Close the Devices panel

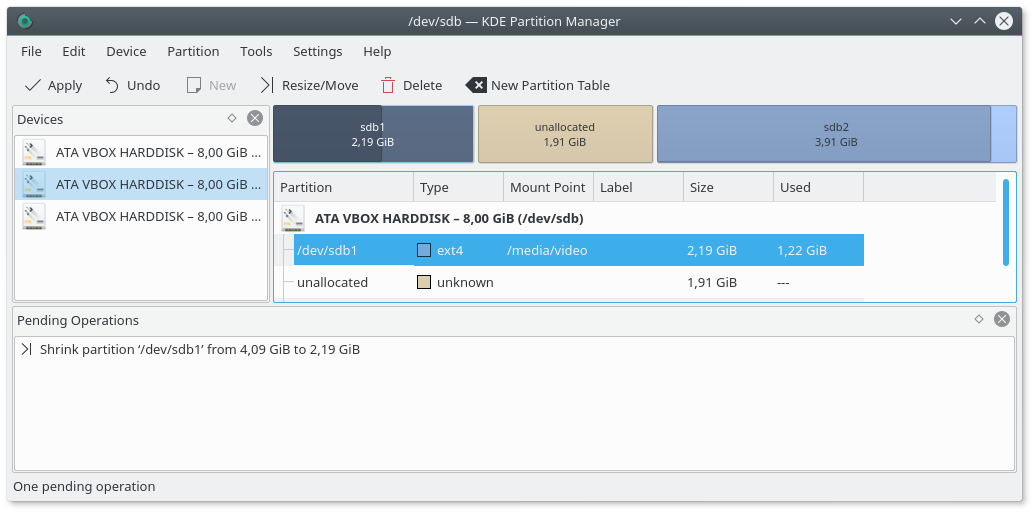pos(255,118)
